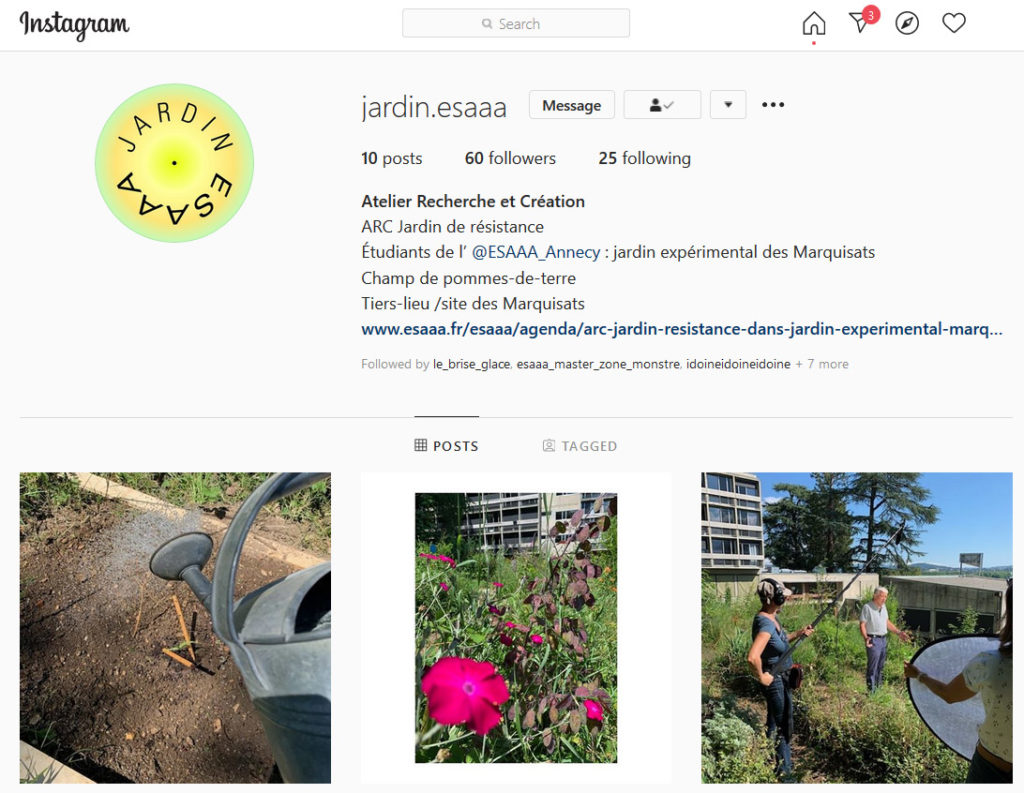
Task: Open the three-dot profile options menu
Action: 773,105
